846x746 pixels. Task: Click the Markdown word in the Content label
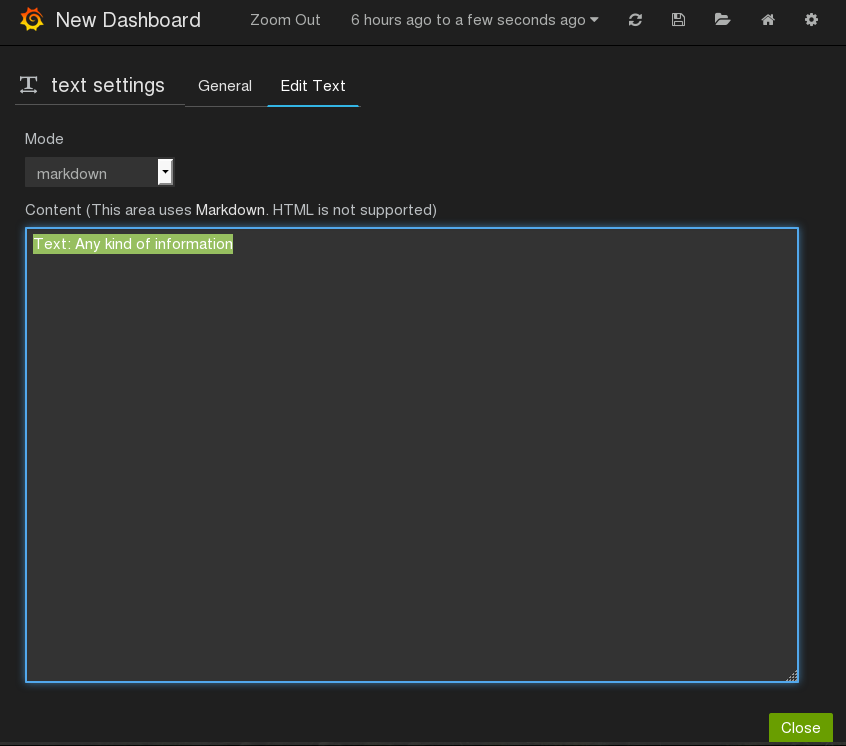click(x=230, y=210)
